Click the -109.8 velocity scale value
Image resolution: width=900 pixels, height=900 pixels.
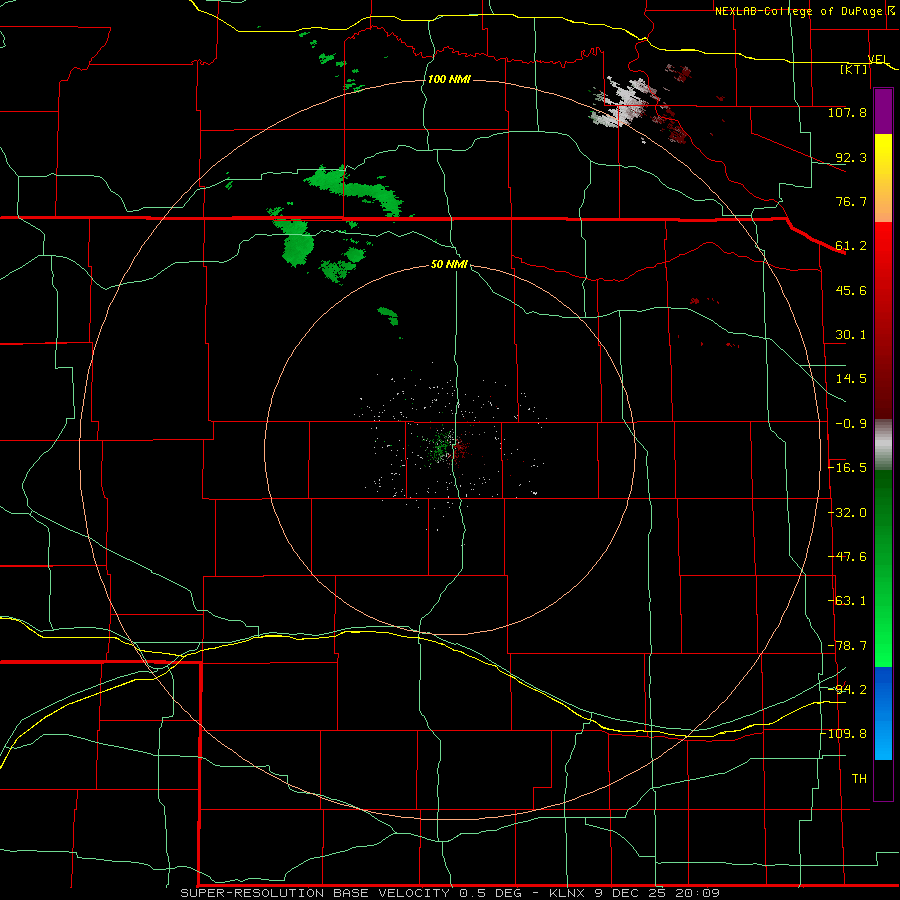point(844,734)
